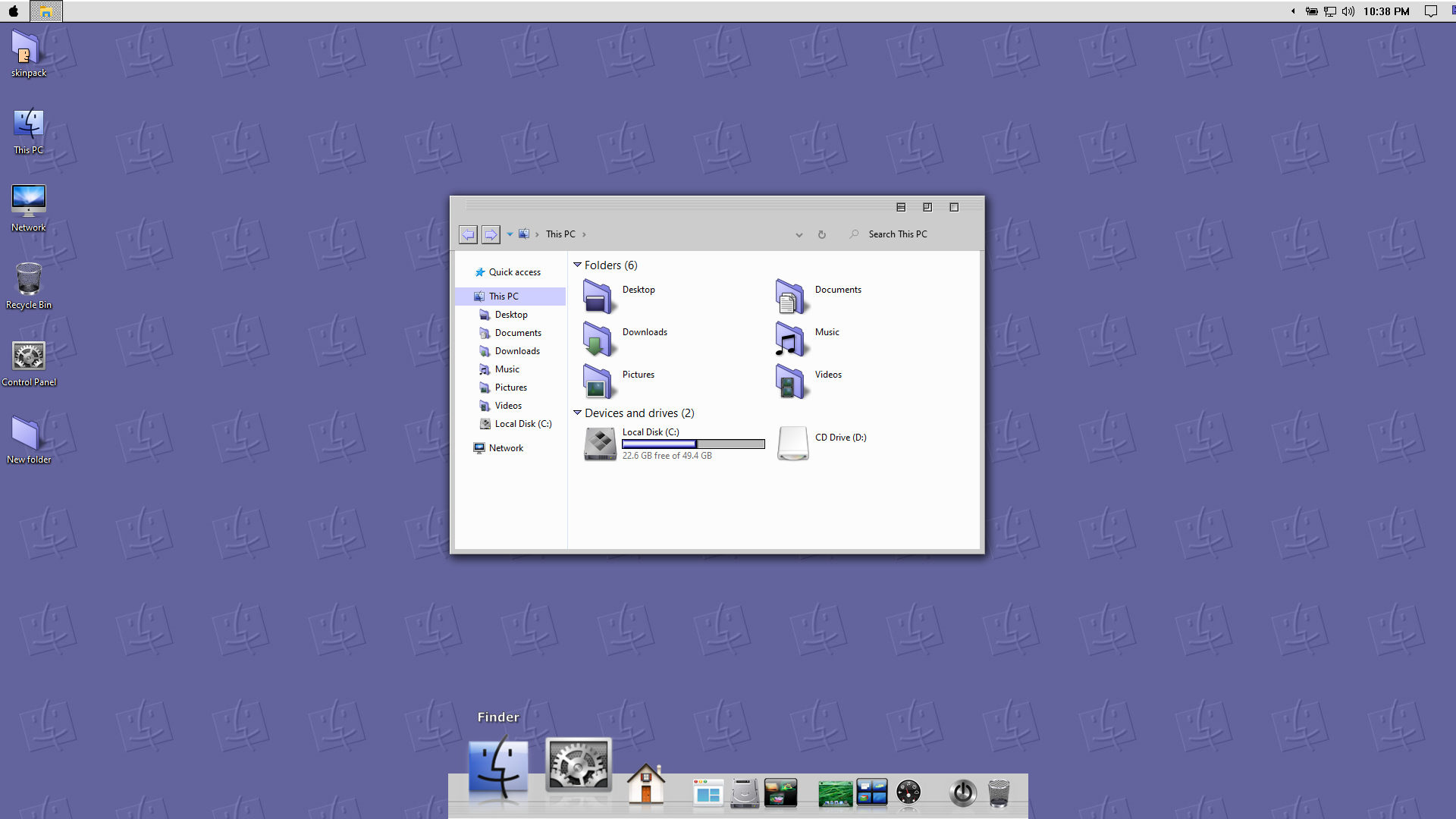This screenshot has height=819, width=1456.
Task: Click the power button icon in dock
Action: coord(962,793)
